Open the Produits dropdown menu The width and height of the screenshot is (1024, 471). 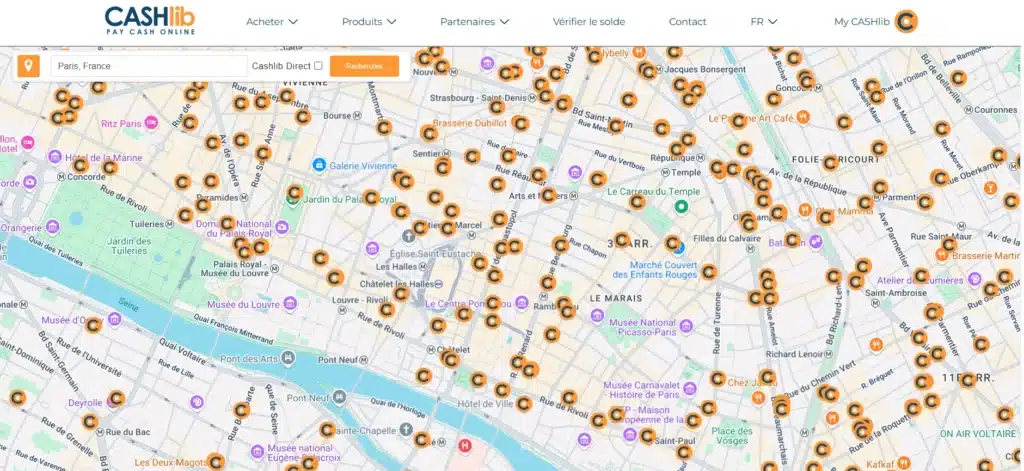click(369, 21)
